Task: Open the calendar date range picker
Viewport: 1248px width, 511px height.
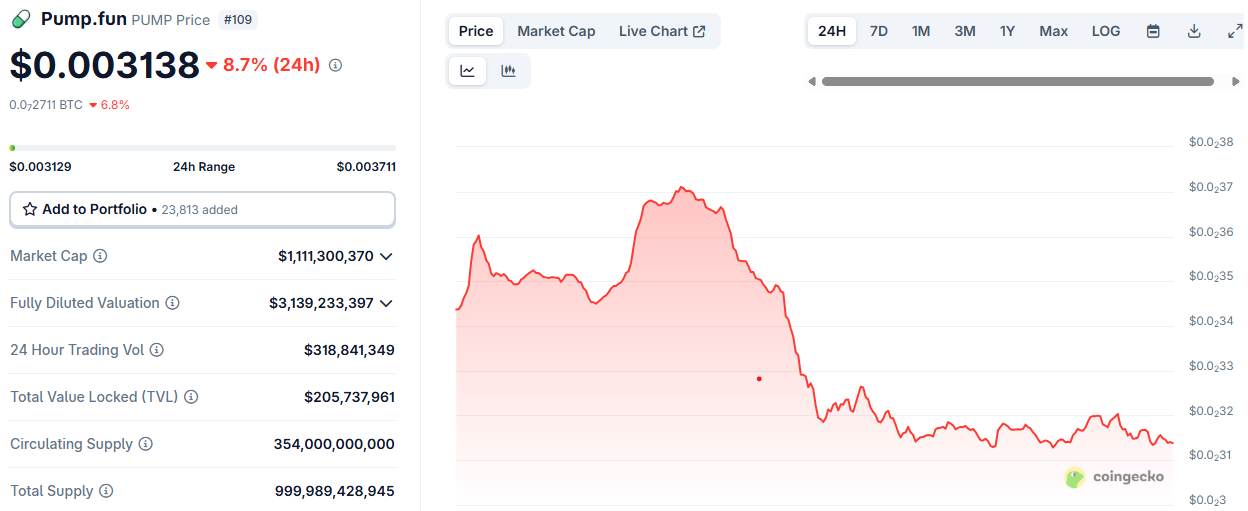Action: point(1153,31)
